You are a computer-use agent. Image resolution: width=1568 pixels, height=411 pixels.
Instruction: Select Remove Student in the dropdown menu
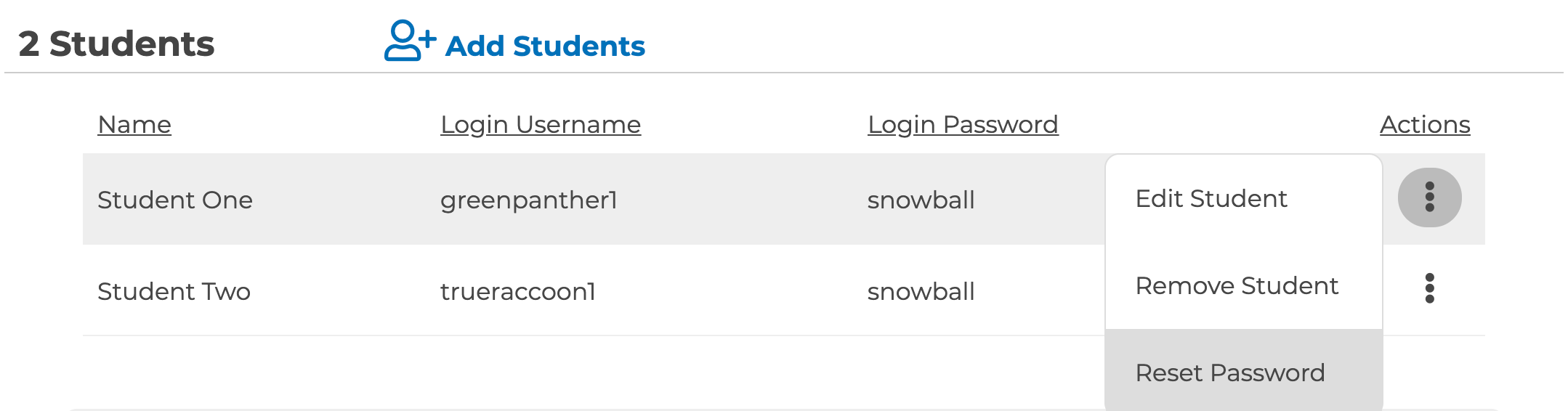(x=1236, y=286)
